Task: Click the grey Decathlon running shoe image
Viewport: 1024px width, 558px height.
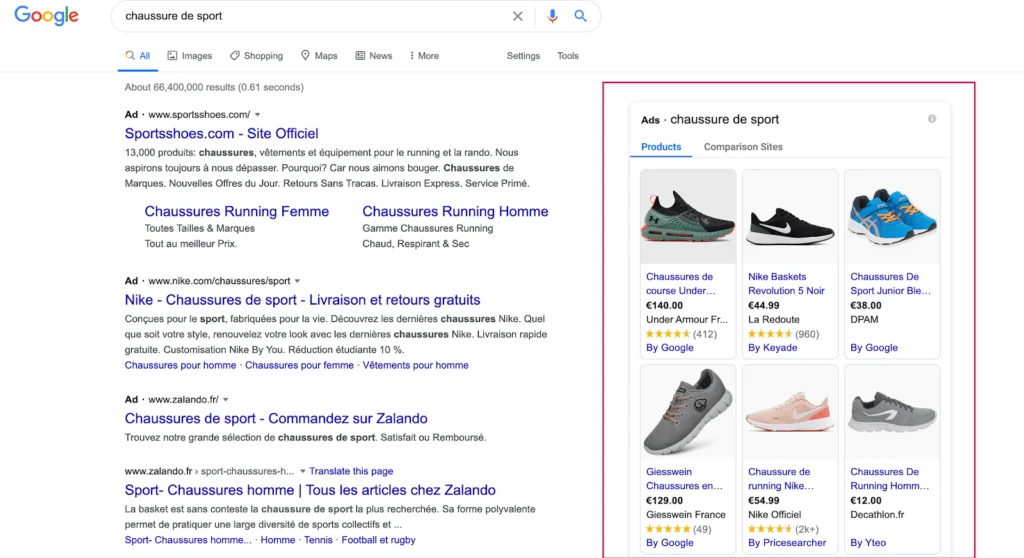Action: coord(892,411)
